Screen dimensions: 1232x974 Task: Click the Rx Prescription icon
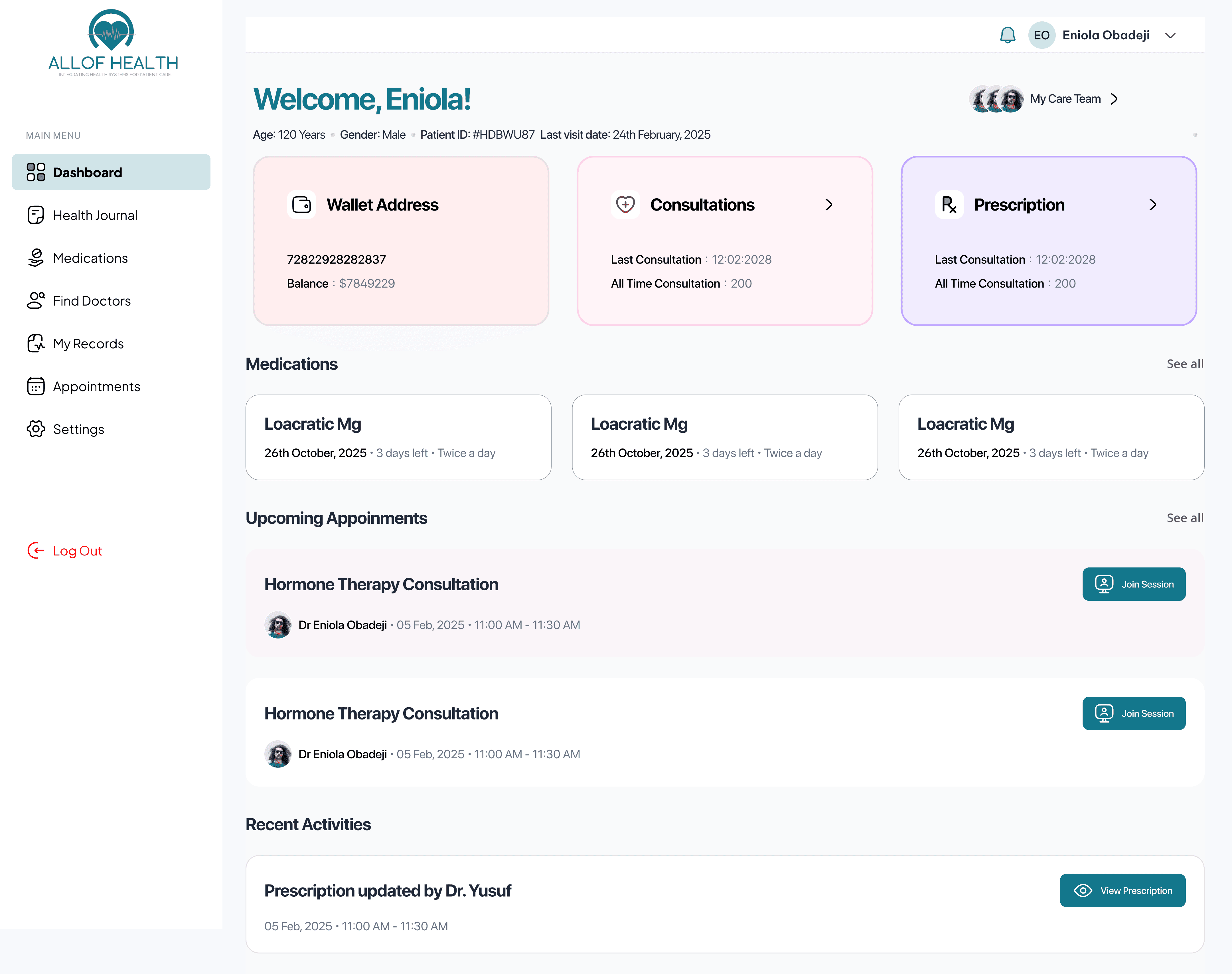point(949,205)
